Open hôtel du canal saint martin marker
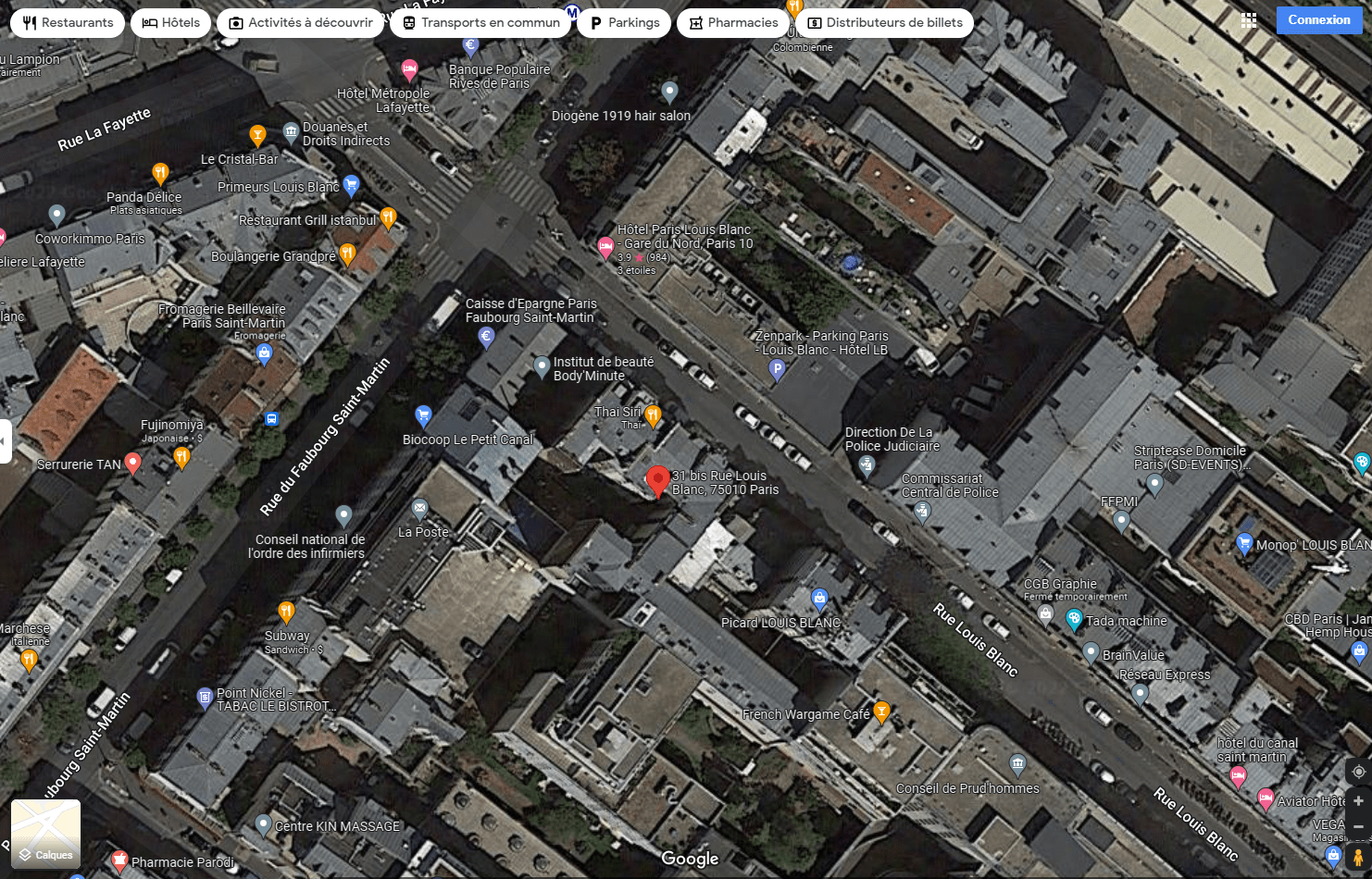 [1238, 778]
